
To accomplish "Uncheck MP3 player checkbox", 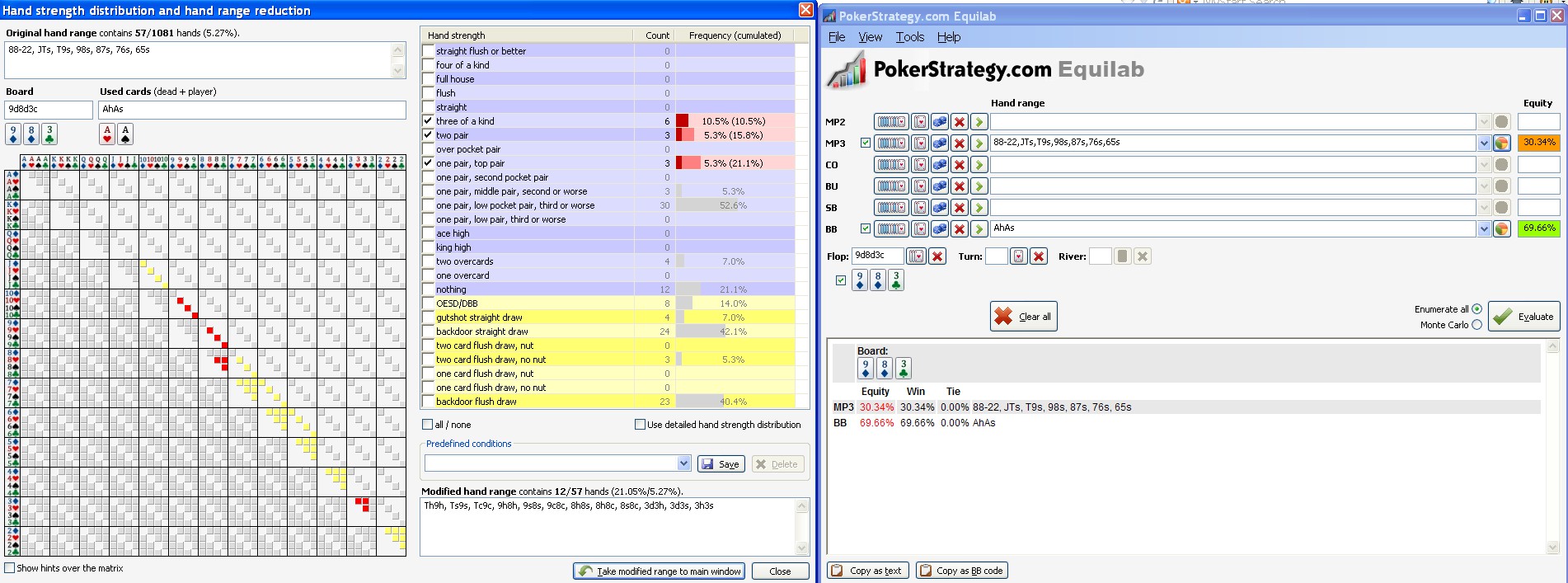I will (x=866, y=143).
